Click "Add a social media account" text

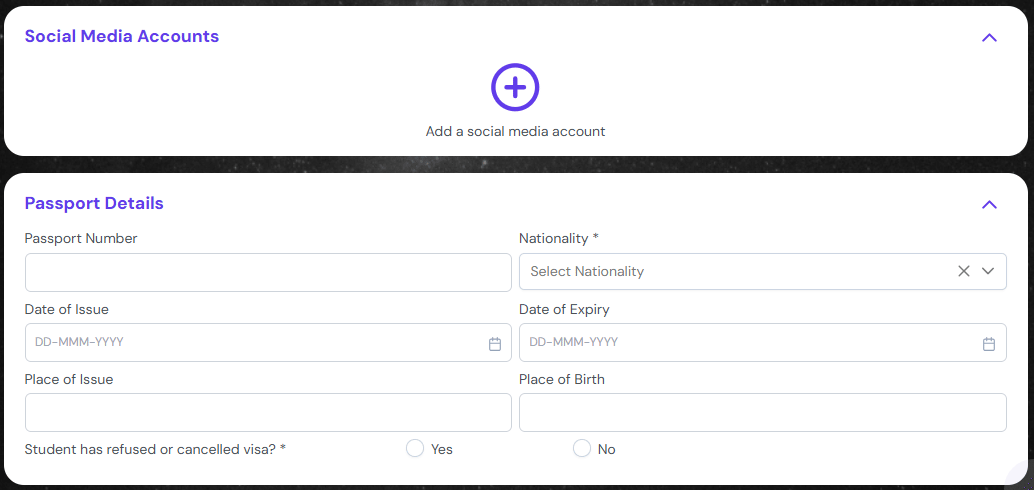[515, 131]
